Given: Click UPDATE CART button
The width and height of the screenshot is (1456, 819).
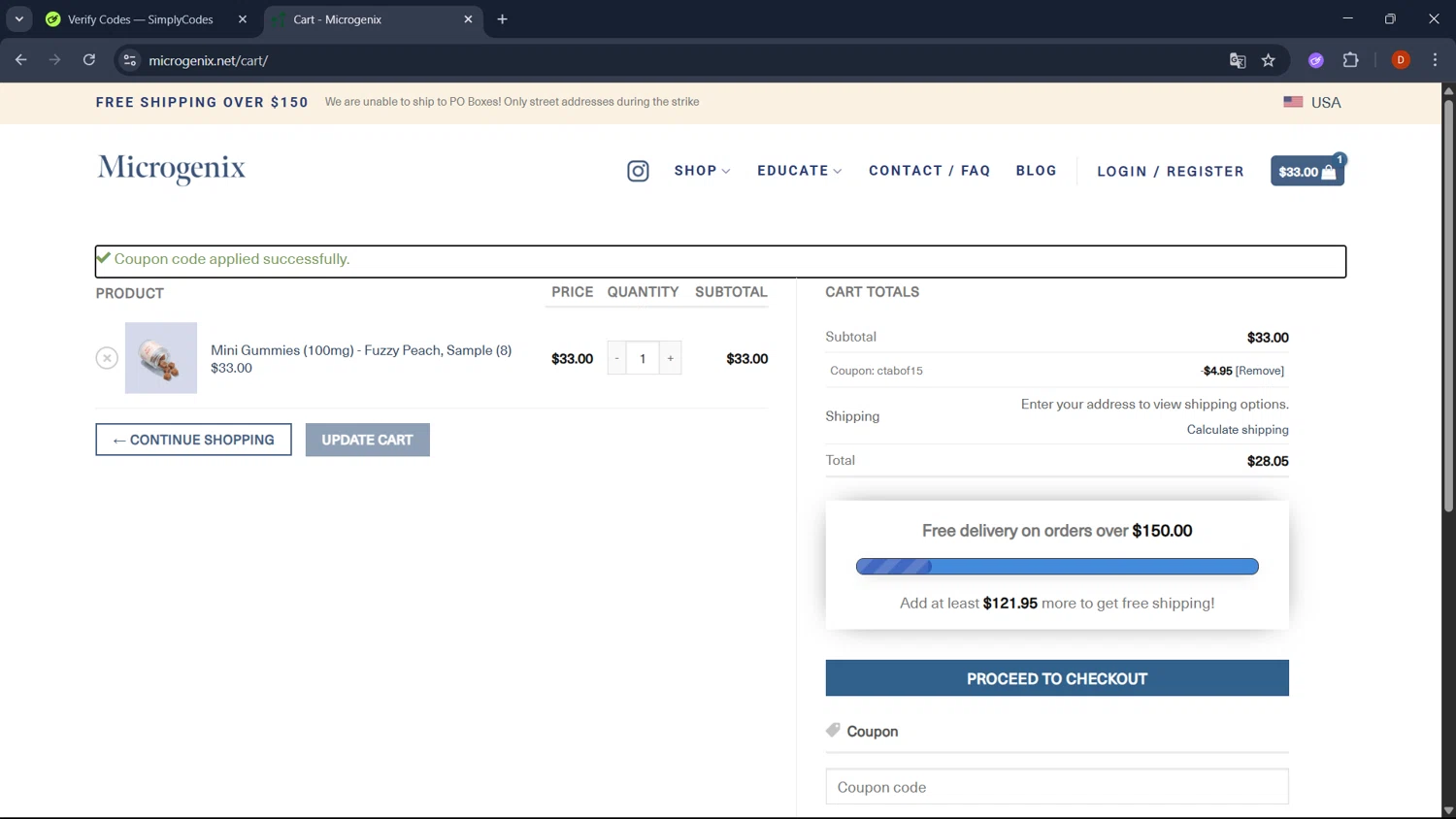Looking at the screenshot, I should pyautogui.click(x=367, y=440).
